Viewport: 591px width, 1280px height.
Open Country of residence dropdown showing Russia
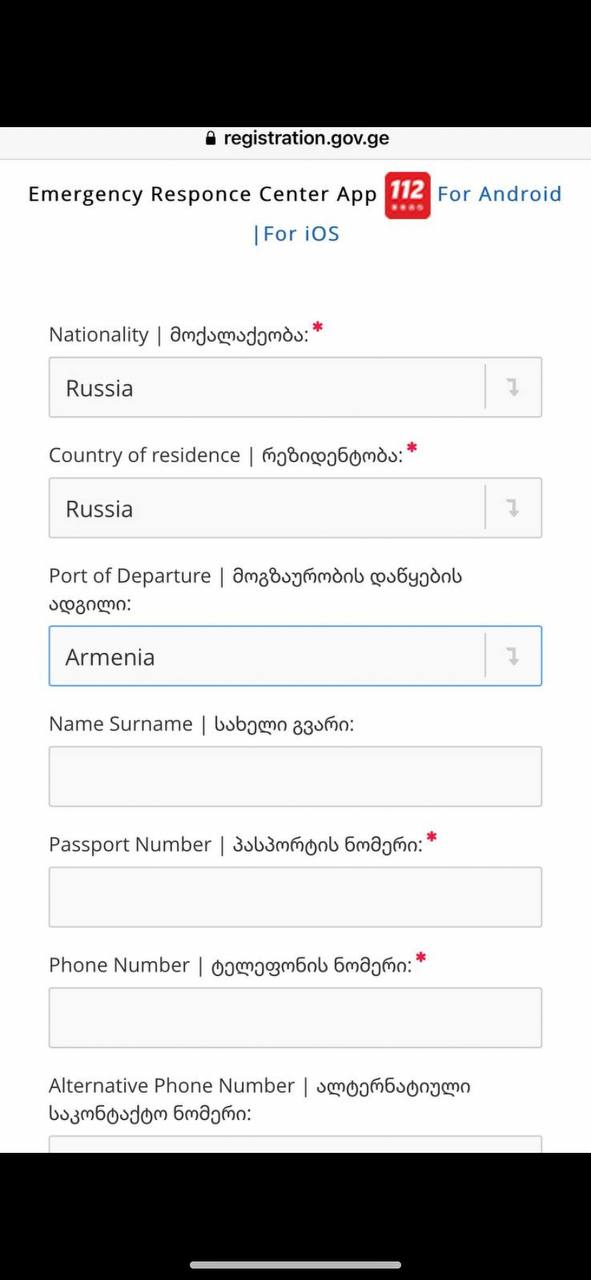click(295, 508)
